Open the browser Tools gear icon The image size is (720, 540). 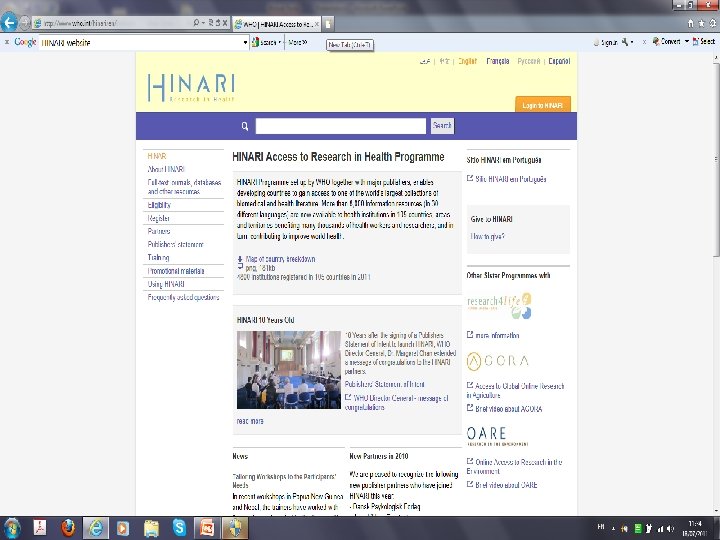pos(714,23)
